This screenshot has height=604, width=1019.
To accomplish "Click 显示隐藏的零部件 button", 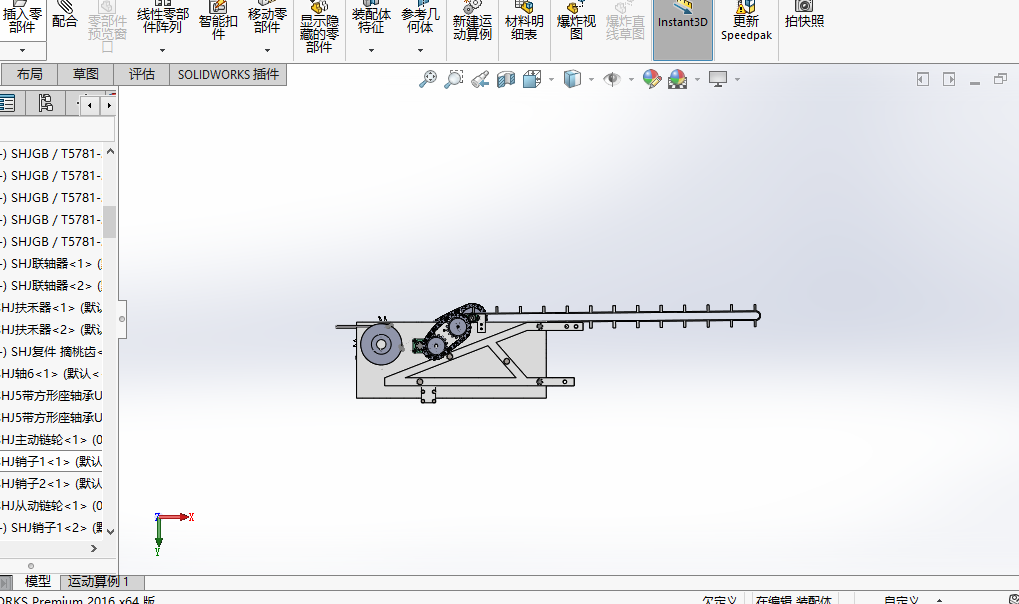I will (319, 27).
